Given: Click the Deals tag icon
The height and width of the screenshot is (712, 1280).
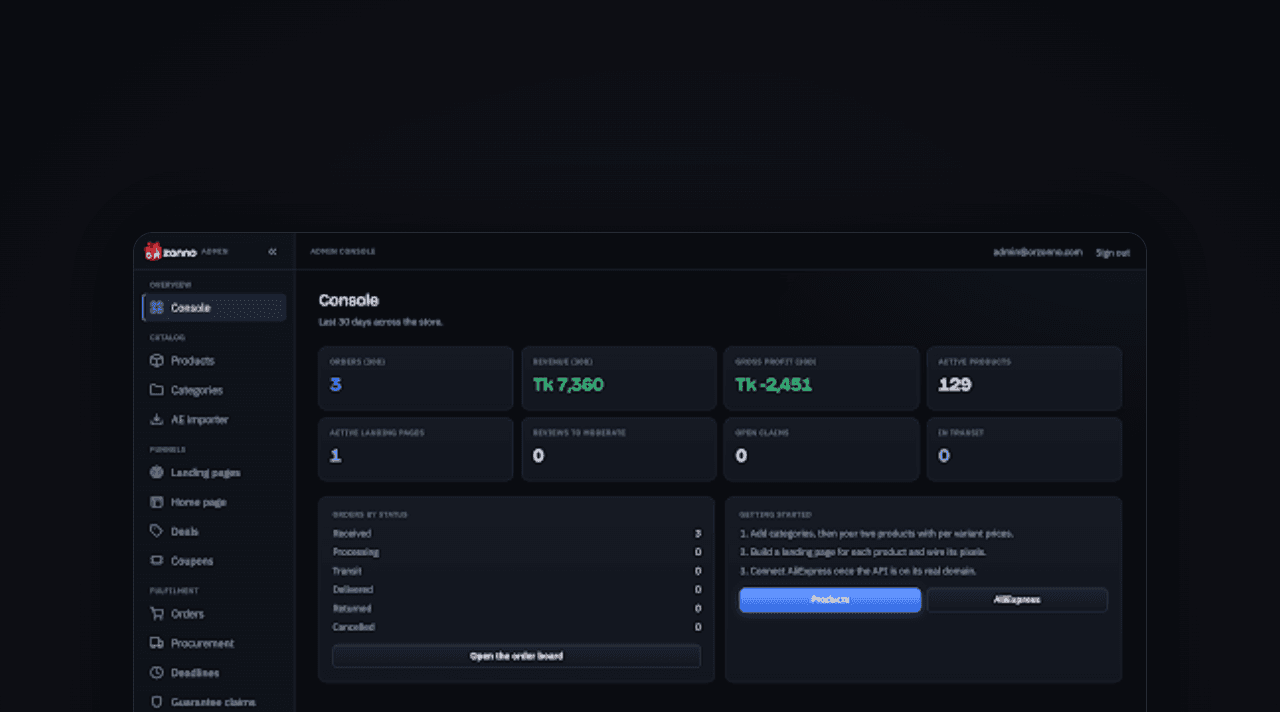Looking at the screenshot, I should pyautogui.click(x=157, y=531).
